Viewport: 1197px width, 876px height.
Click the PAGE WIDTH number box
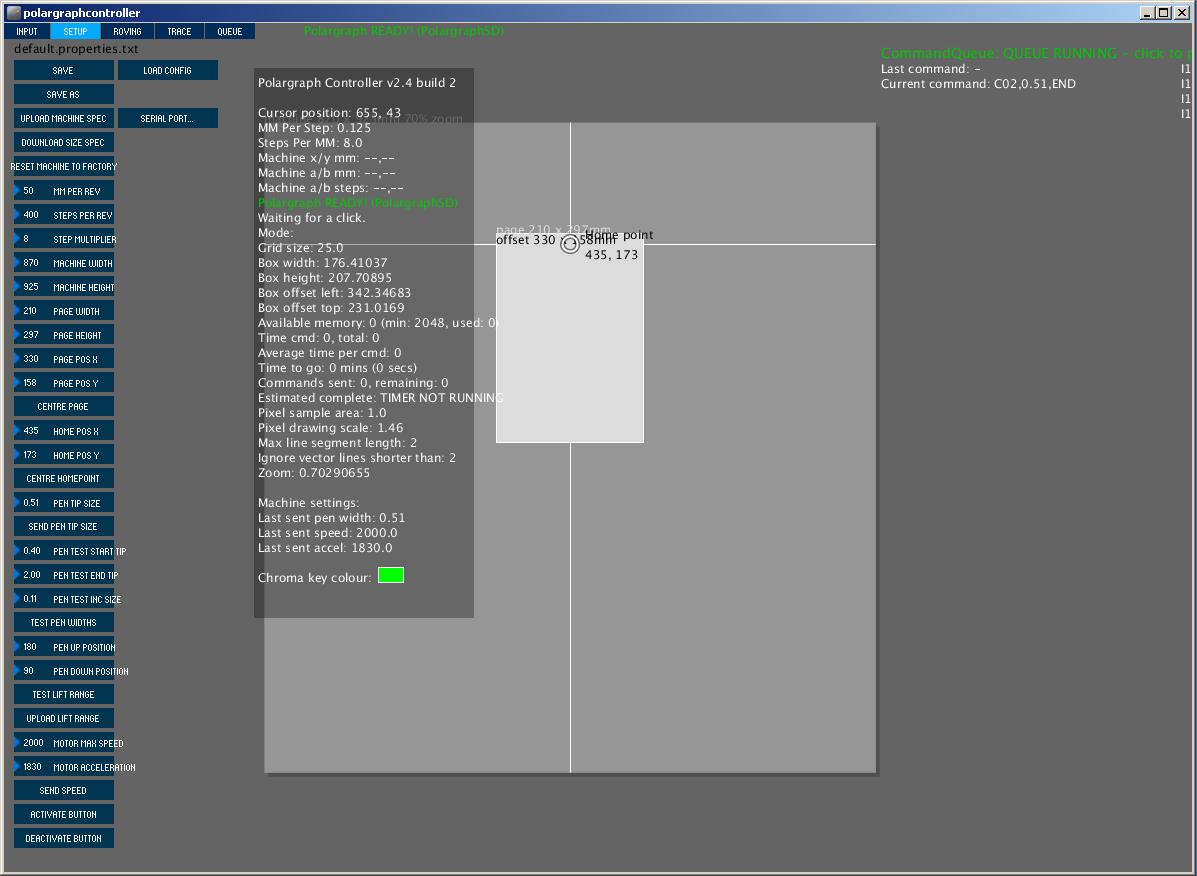click(63, 311)
